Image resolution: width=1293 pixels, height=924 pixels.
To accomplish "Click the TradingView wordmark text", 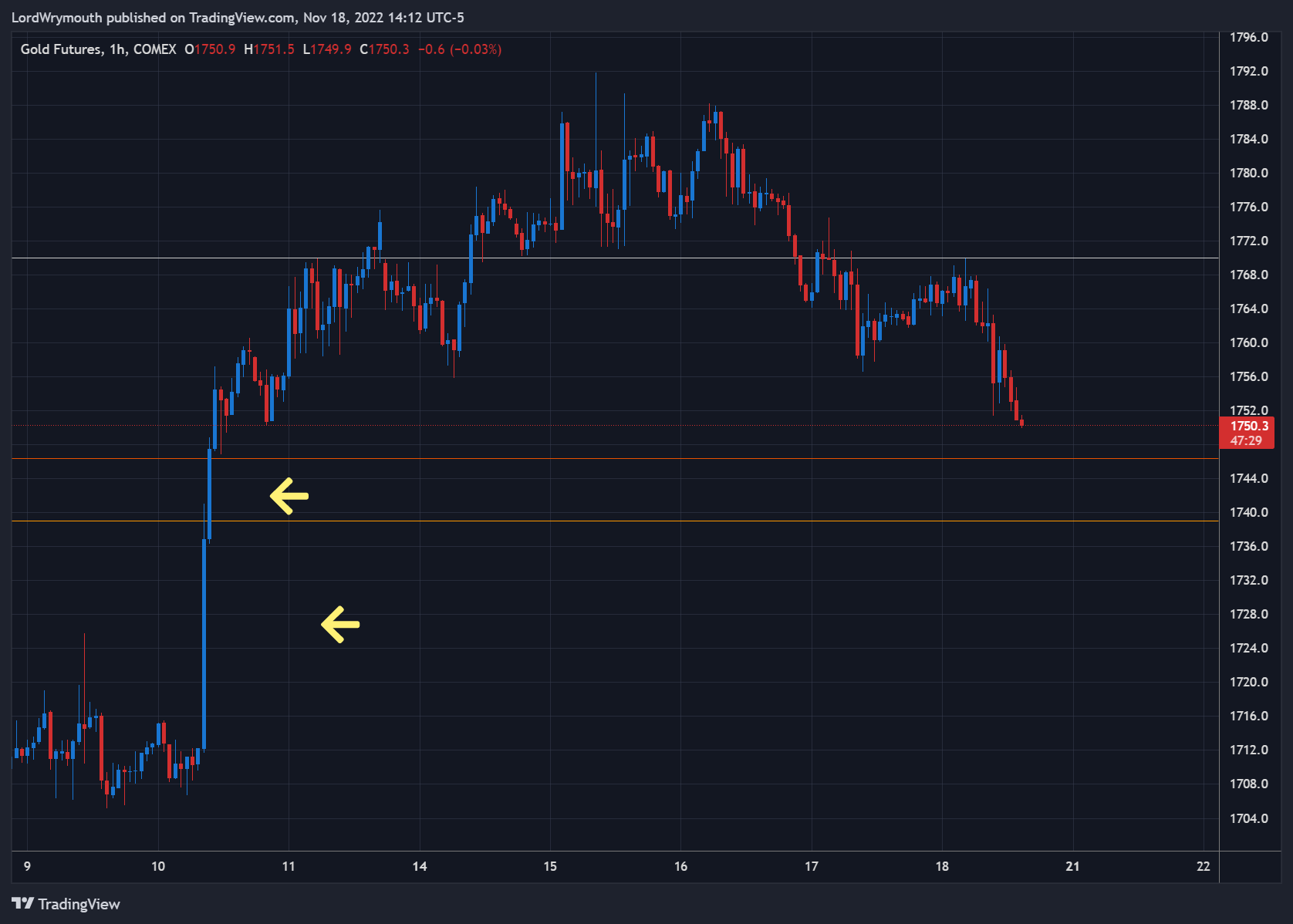I will [79, 904].
